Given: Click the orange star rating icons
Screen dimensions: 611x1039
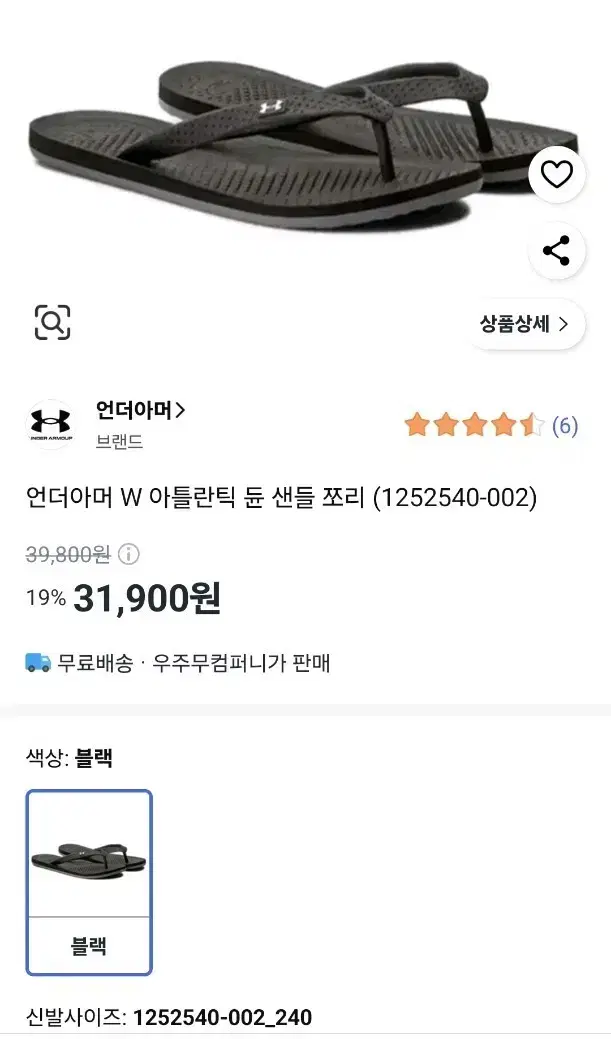Looking at the screenshot, I should [x=474, y=426].
